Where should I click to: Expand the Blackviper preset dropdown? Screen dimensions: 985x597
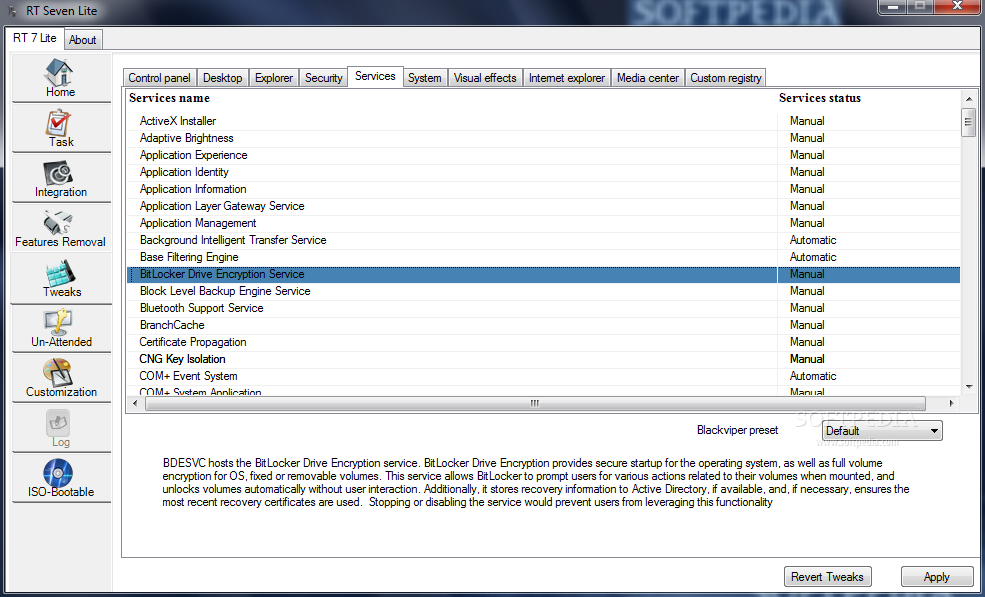(x=882, y=430)
